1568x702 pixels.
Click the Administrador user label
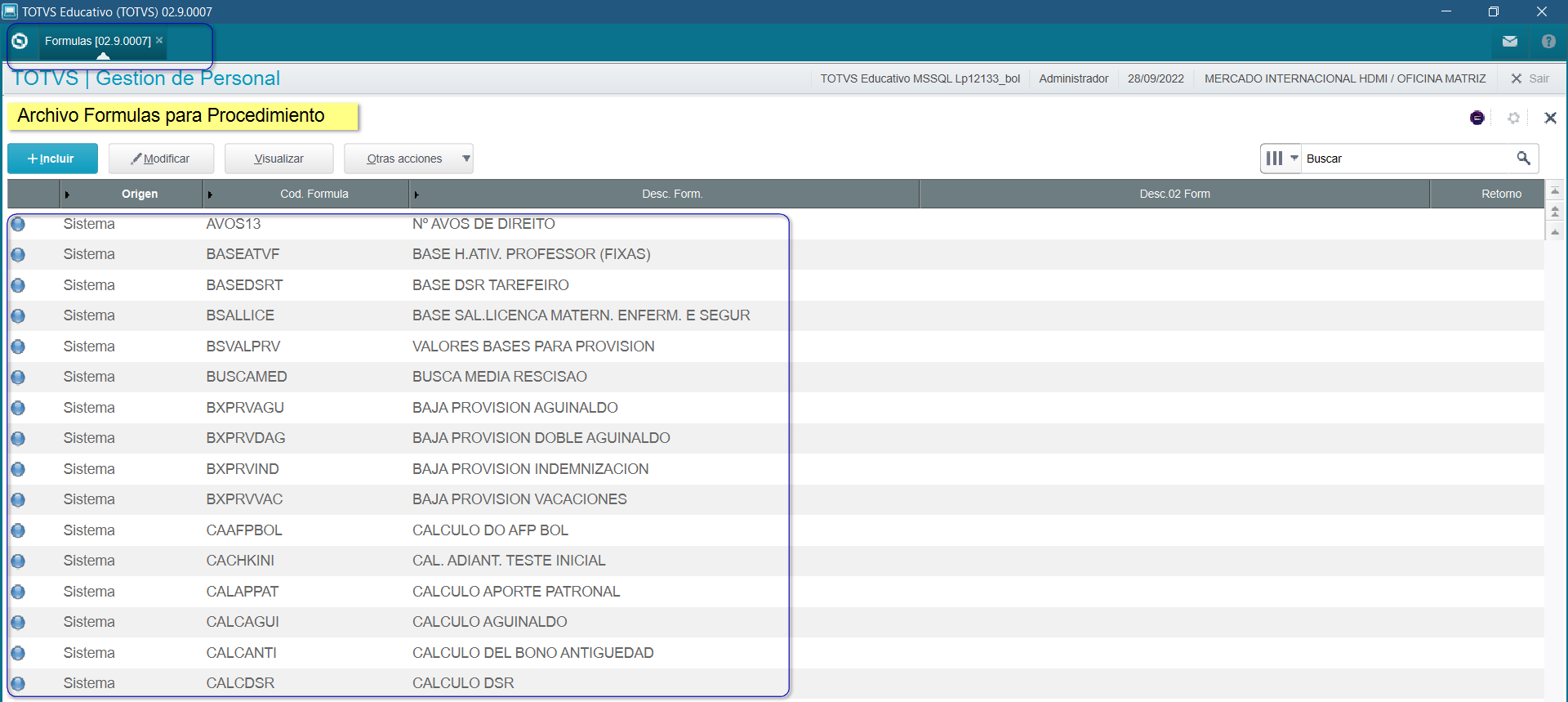[1073, 78]
